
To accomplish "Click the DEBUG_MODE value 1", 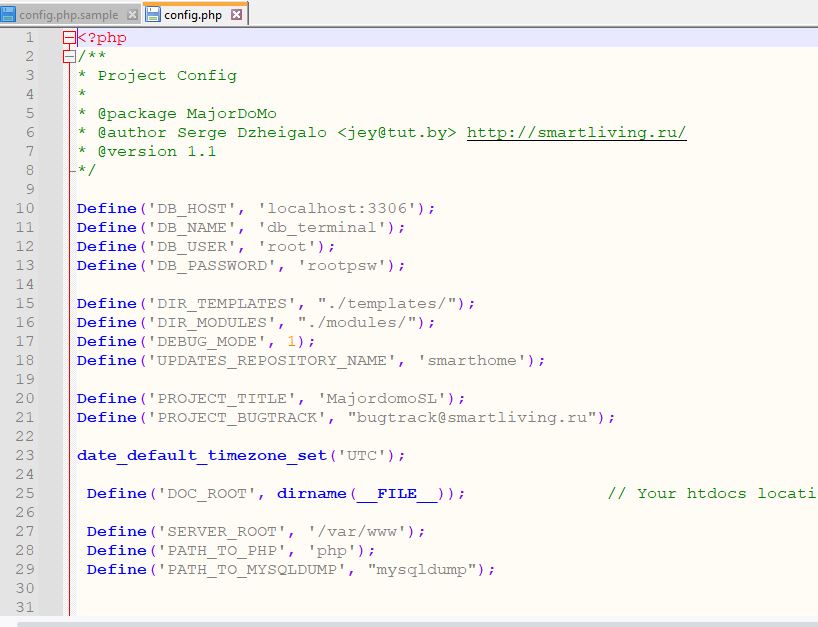I will tap(306, 342).
